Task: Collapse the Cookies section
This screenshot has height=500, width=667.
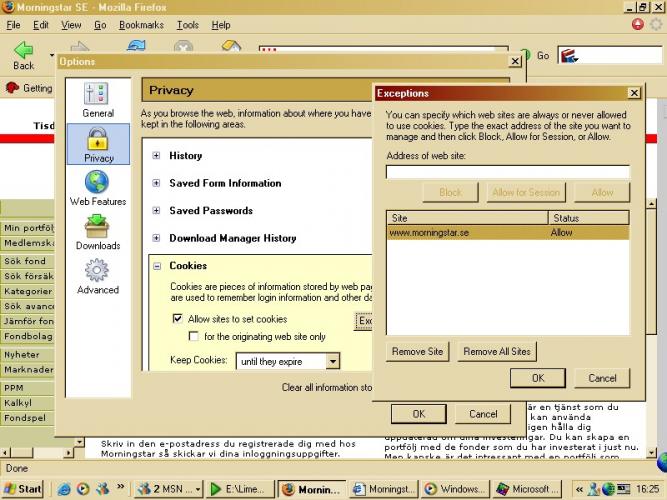Action: [x=156, y=266]
